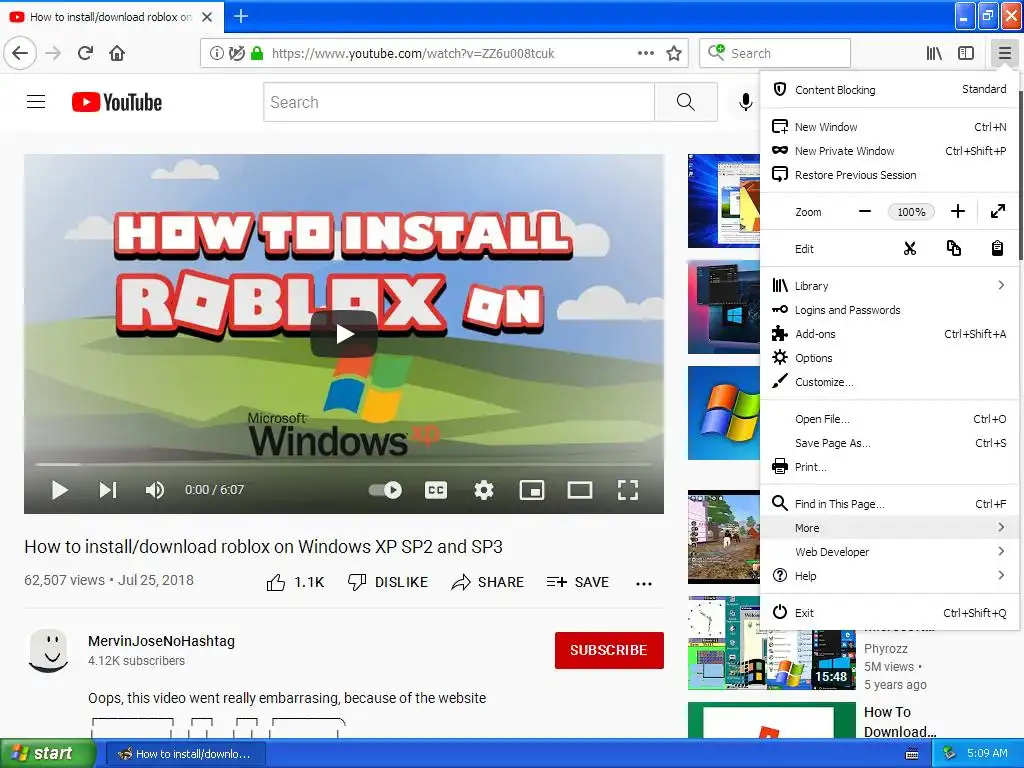Copy using the Edit row copy icon
Image resolution: width=1024 pixels, height=768 pixels.
[x=953, y=249]
